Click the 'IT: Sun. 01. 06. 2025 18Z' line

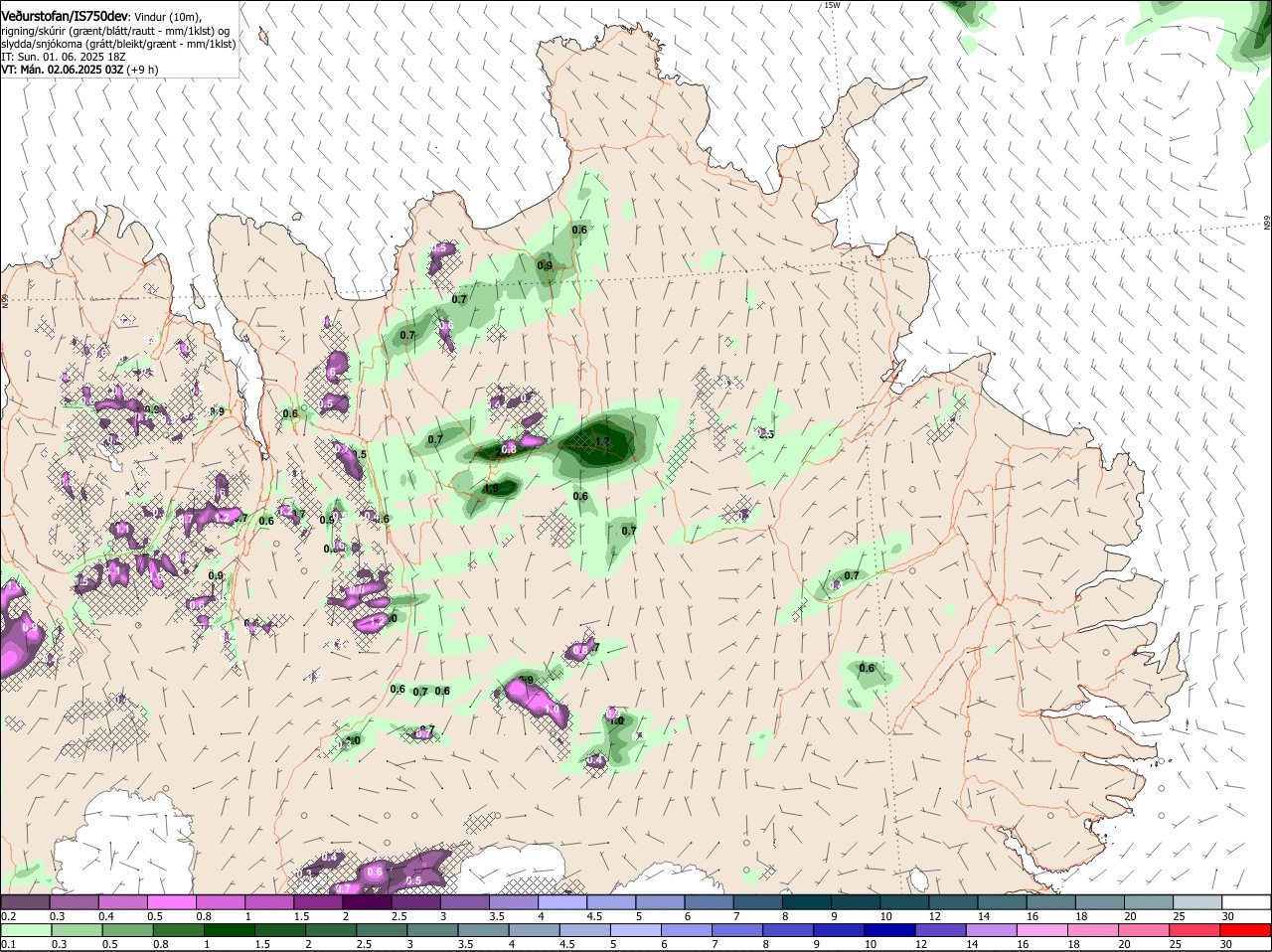62,57
